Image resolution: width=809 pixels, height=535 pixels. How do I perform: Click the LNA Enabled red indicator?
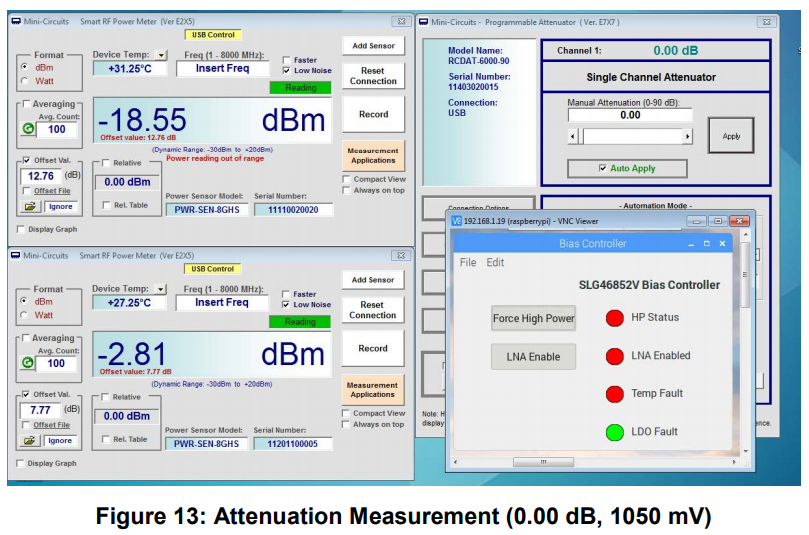(614, 356)
